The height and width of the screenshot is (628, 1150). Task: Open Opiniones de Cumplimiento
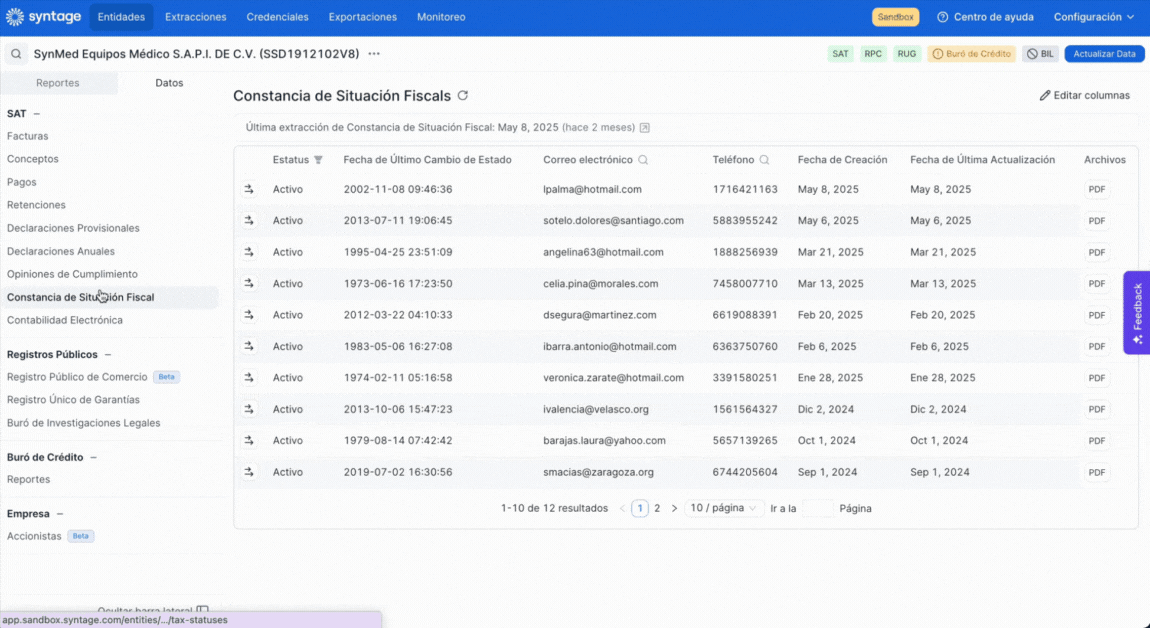point(73,274)
